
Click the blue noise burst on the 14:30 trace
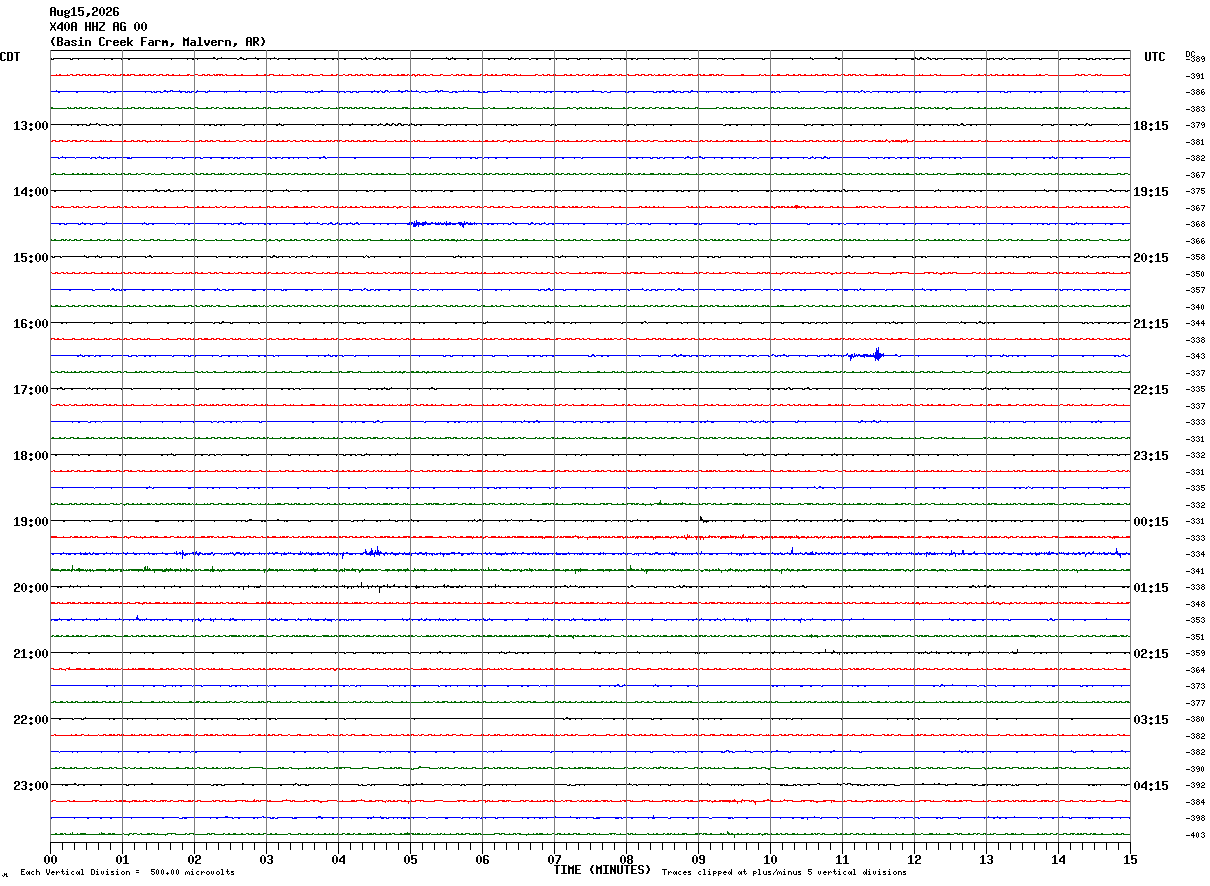click(x=442, y=224)
